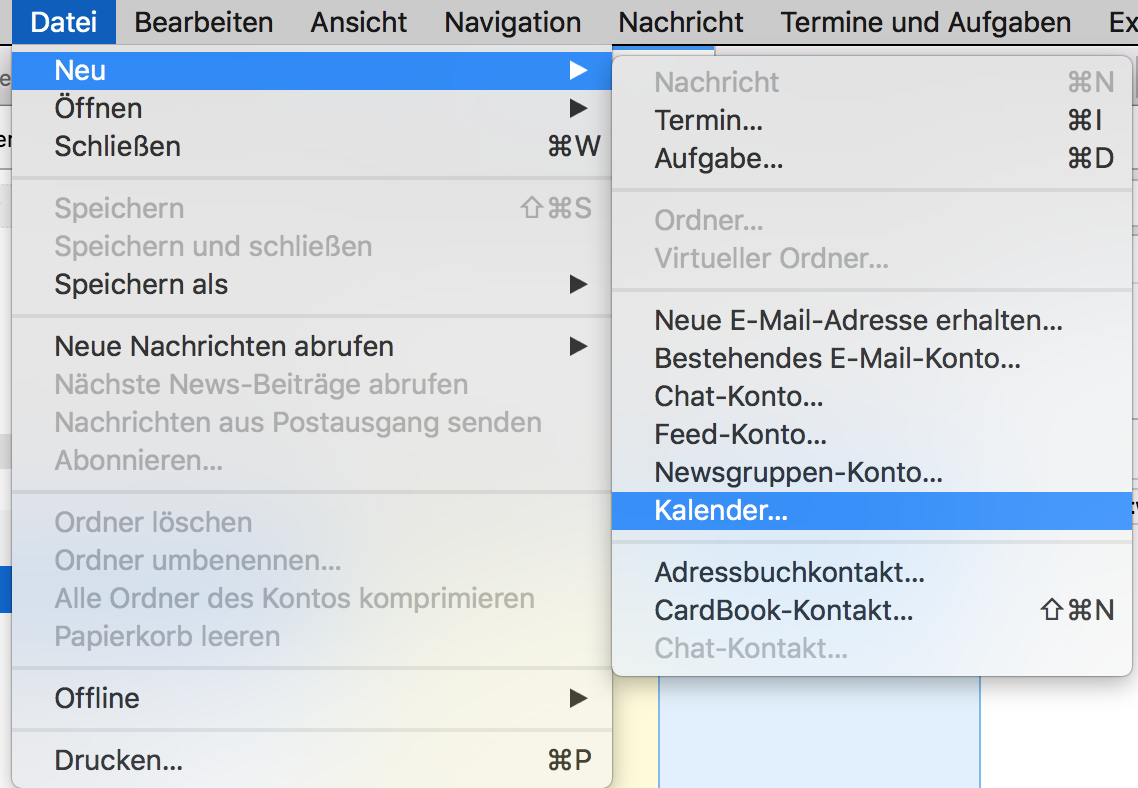Viewport: 1138px width, 788px height.
Task: Select Newsgruppen-Konto... entry
Action: pyautogui.click(x=798, y=473)
